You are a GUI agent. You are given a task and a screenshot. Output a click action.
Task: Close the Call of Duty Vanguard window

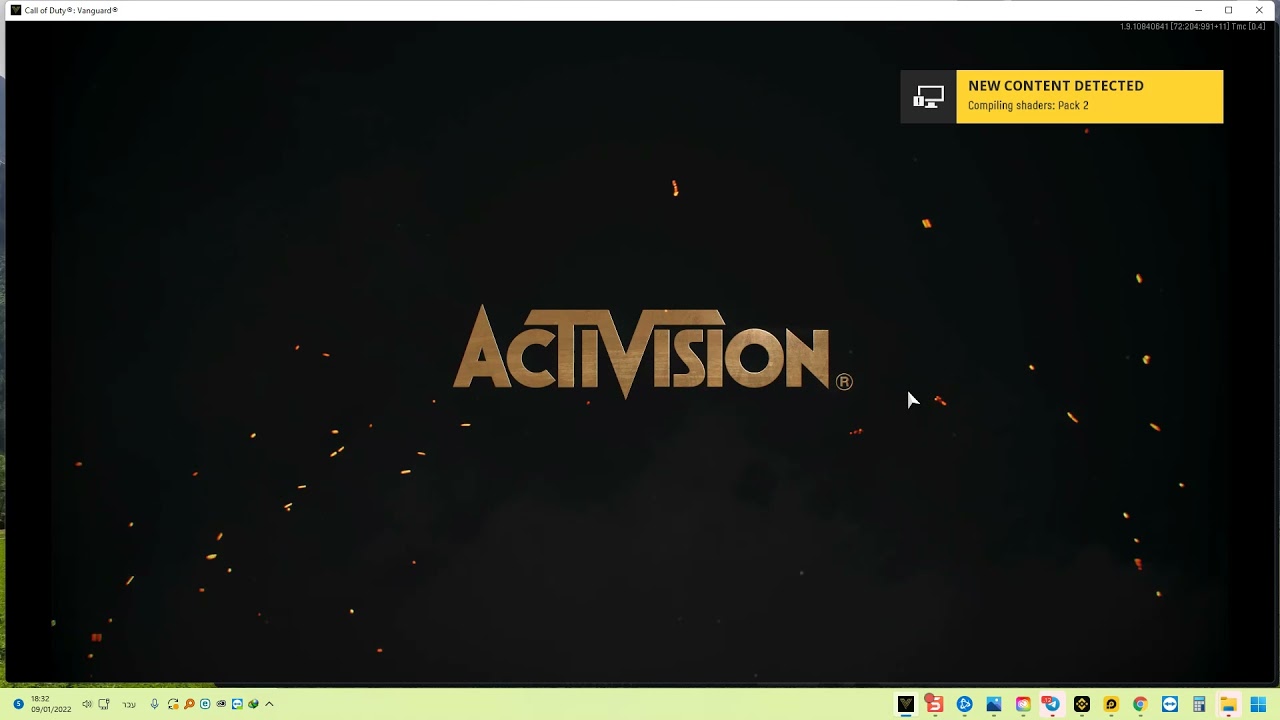[x=1259, y=10]
